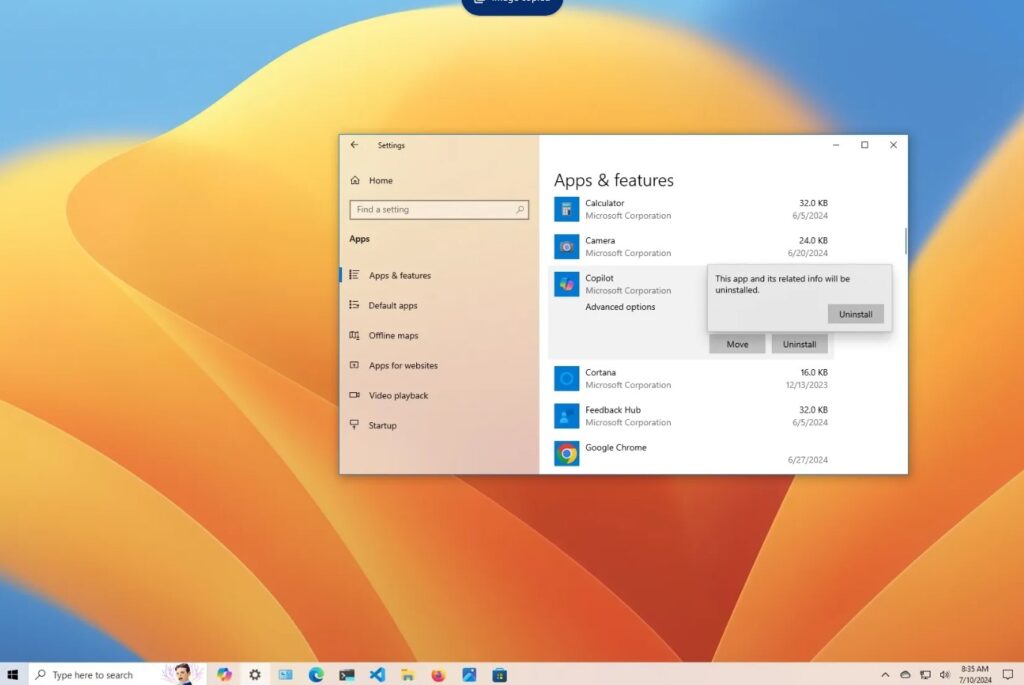Select the Feedback Hub entry name
Viewport: 1024px width, 685px height.
[613, 410]
